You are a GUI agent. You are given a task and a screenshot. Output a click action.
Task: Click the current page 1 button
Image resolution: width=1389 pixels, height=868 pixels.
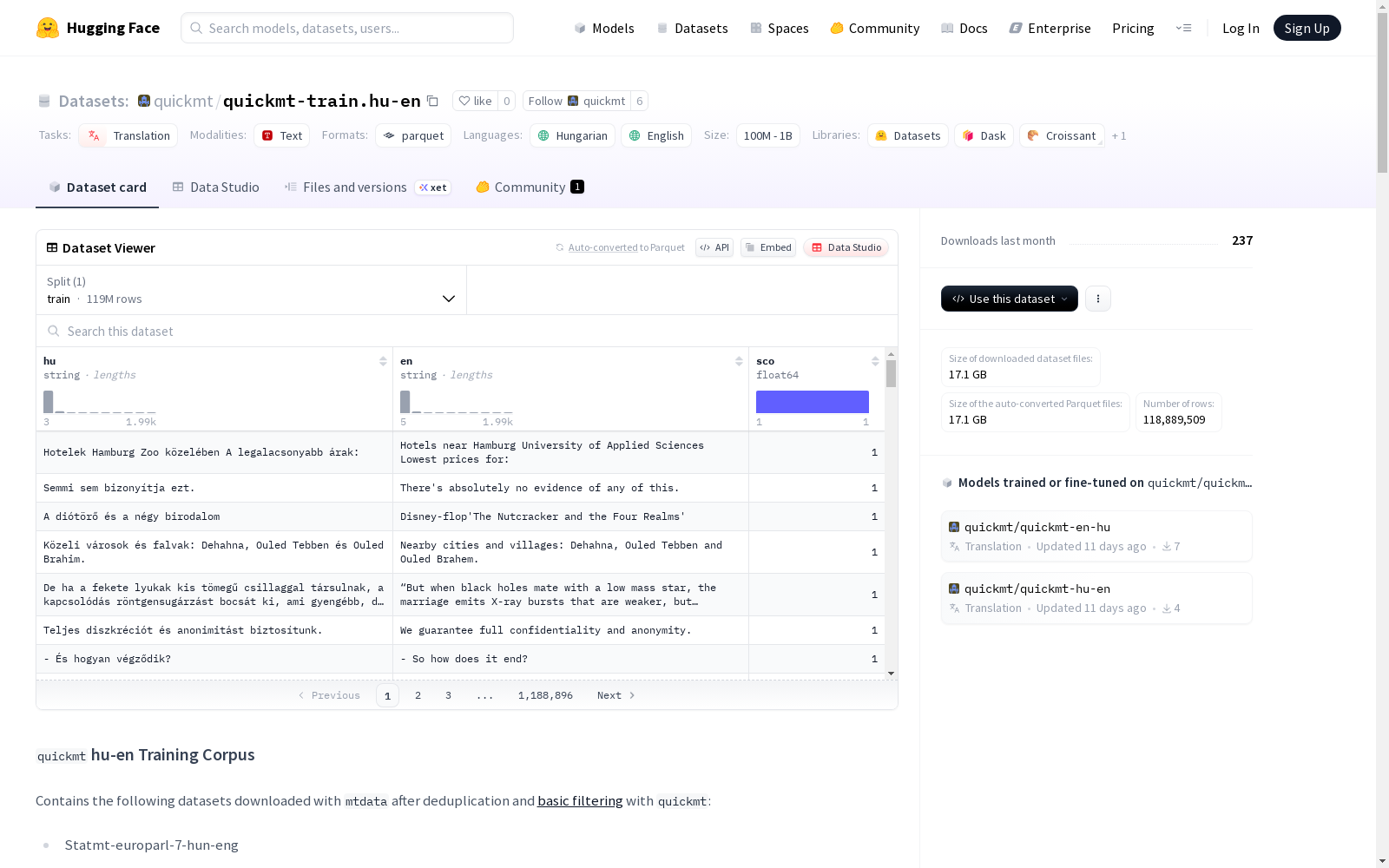click(388, 695)
